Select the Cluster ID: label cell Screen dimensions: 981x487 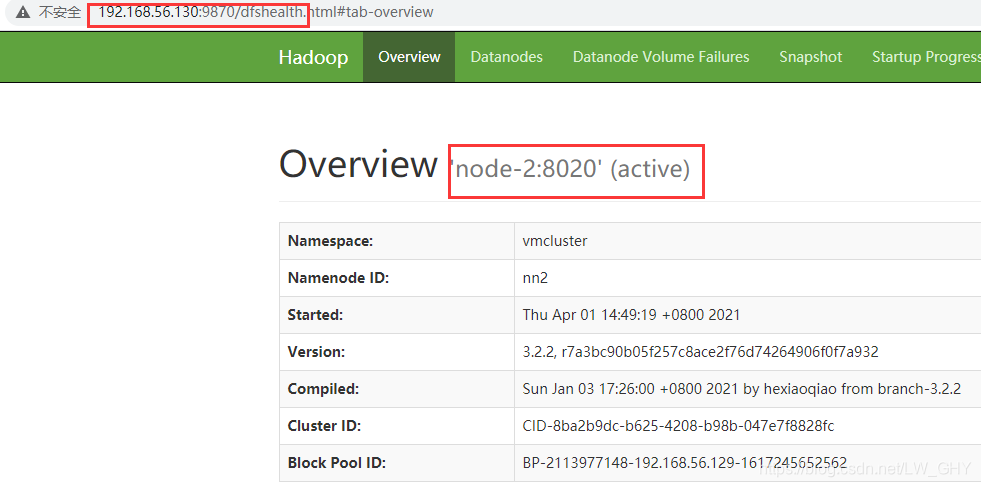point(397,426)
